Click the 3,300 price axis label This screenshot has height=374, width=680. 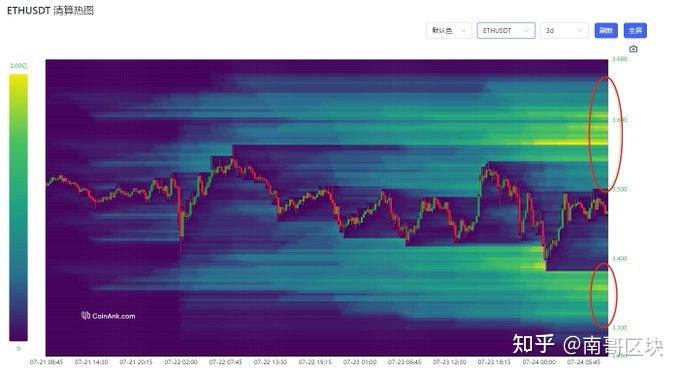(619, 328)
